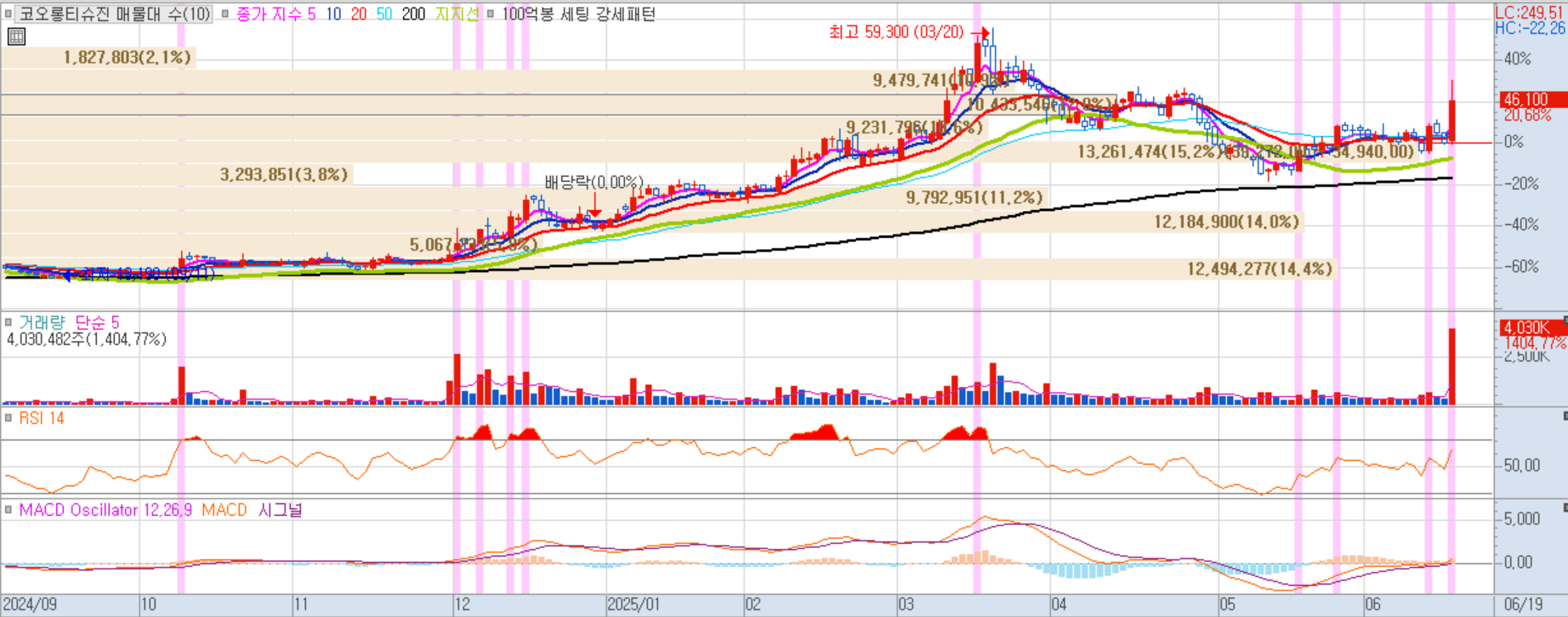The height and width of the screenshot is (617, 1568).
Task: Click the RSI 50,00 axis value
Action: [x=1521, y=466]
